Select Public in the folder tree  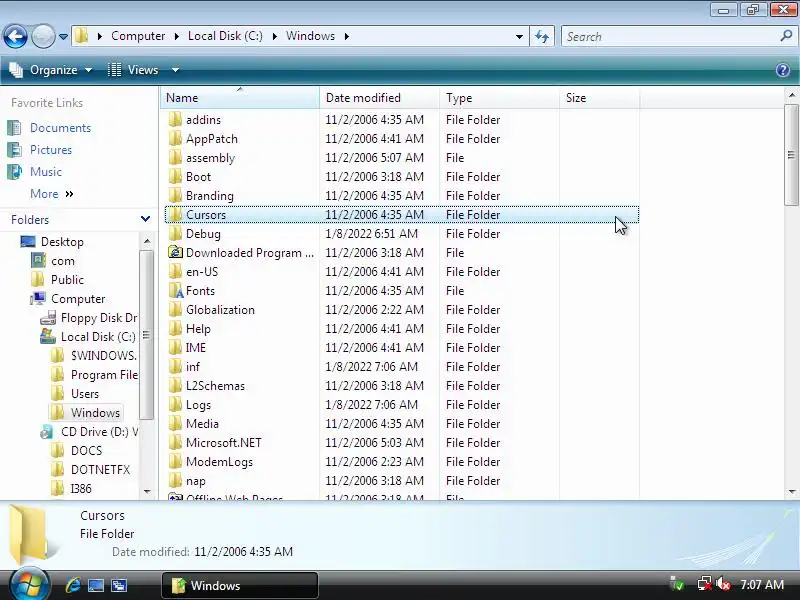coord(67,280)
